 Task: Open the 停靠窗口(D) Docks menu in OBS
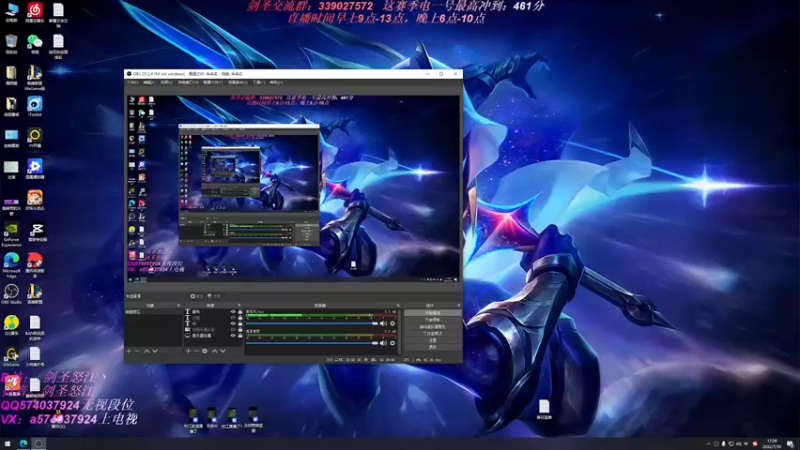pyautogui.click(x=188, y=82)
